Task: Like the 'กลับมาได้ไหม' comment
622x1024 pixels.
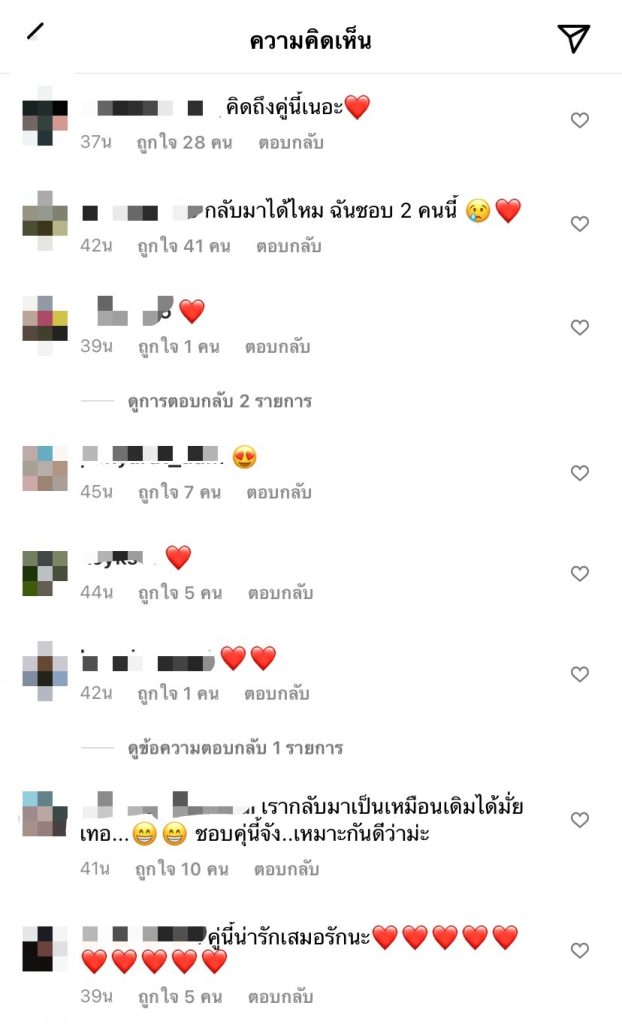Action: coord(580,223)
